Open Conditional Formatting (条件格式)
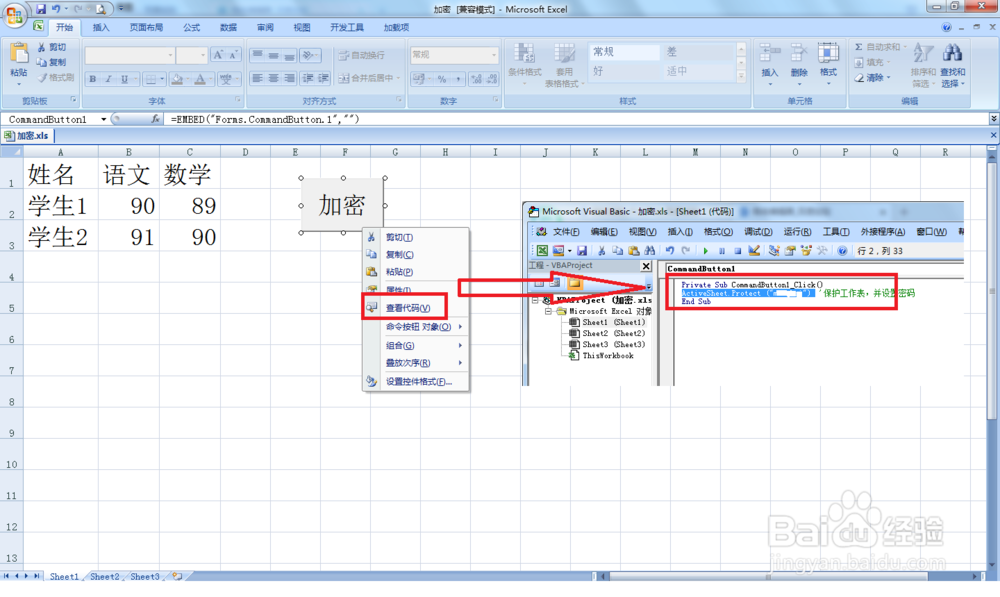The width and height of the screenshot is (1000, 597). (525, 65)
